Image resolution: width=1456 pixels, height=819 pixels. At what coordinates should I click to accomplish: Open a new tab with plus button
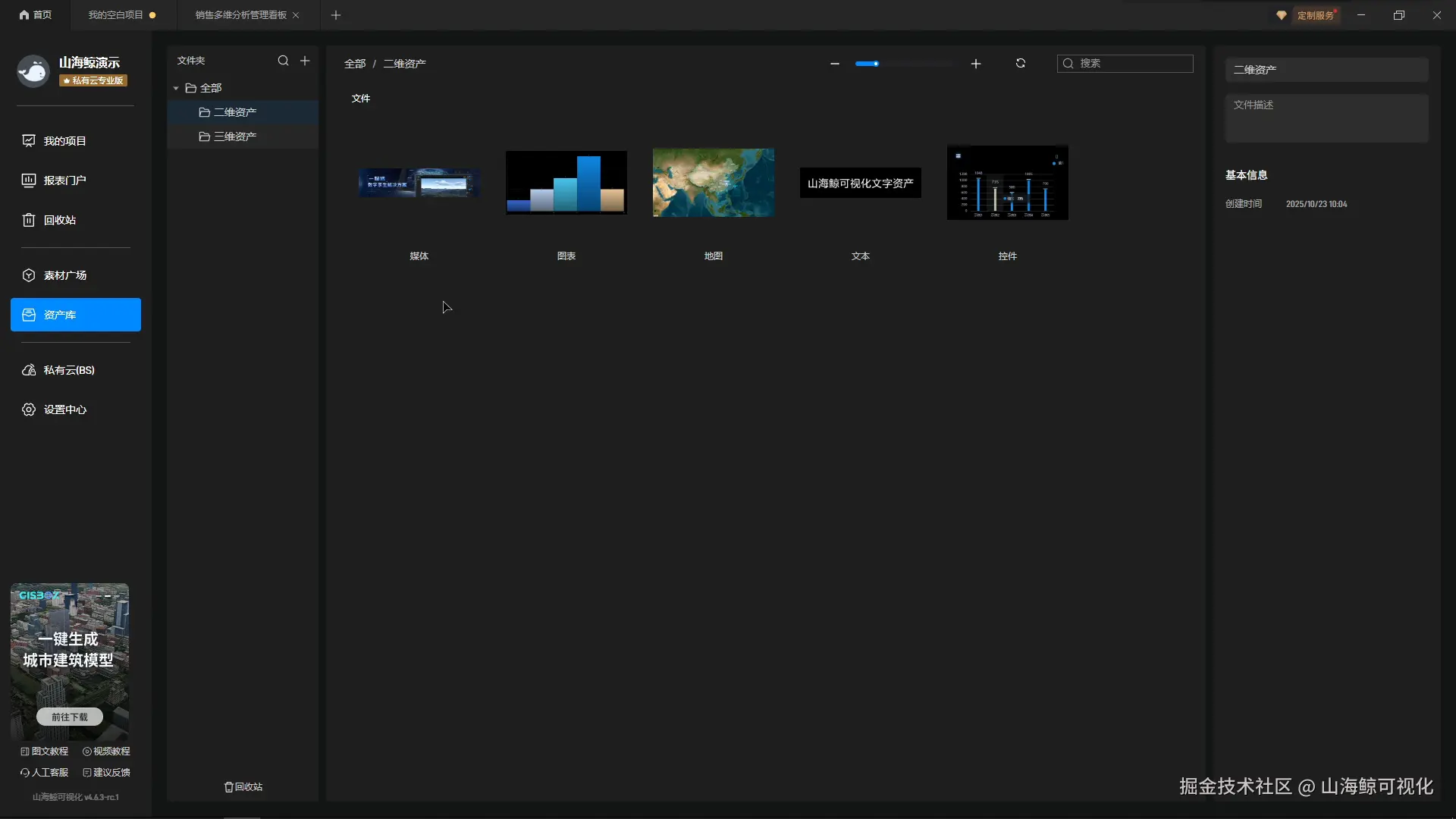[336, 15]
